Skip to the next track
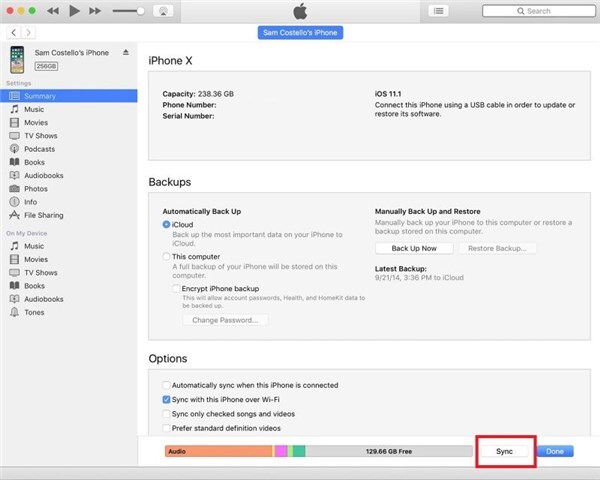 (x=95, y=10)
